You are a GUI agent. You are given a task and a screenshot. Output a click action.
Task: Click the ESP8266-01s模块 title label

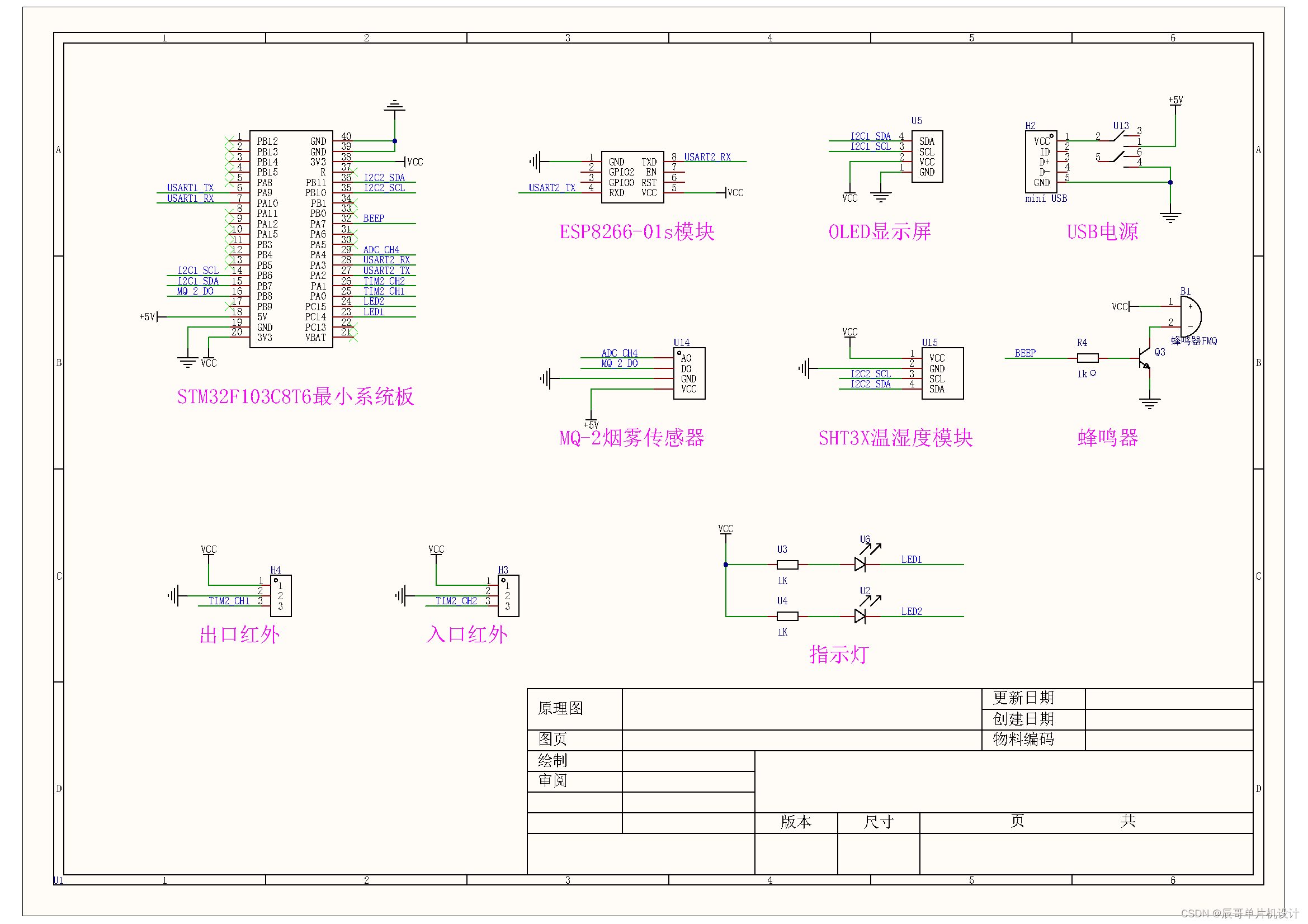coord(636,233)
